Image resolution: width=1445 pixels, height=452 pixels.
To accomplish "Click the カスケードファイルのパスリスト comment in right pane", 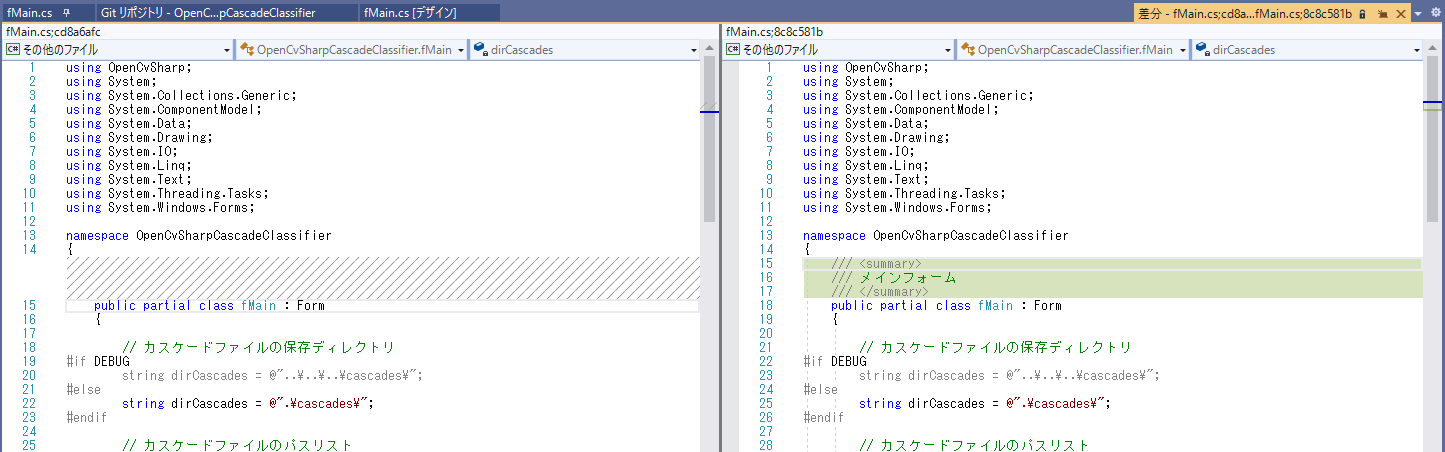I will click(974, 445).
